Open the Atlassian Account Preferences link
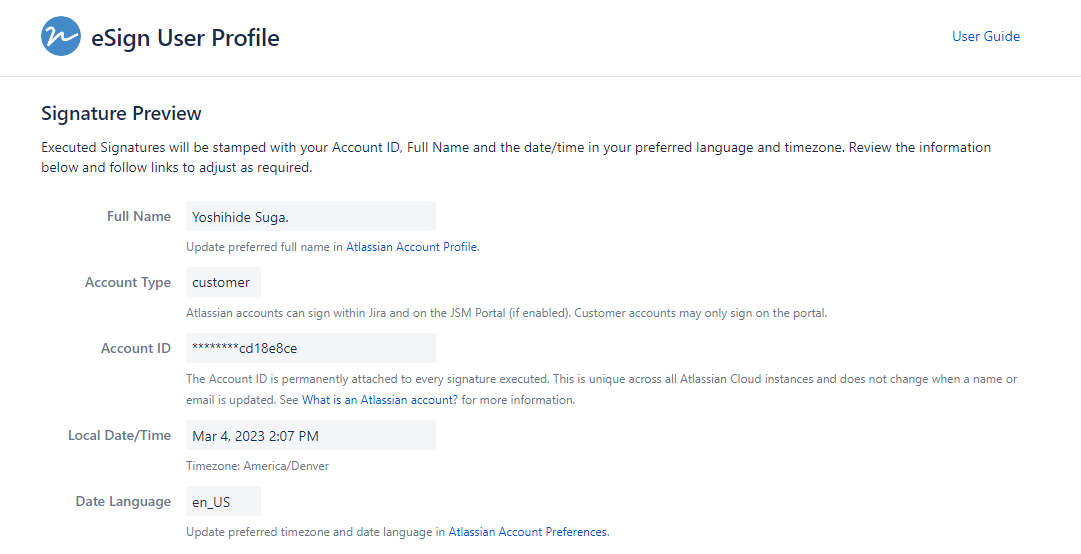Viewport: 1081px width, 554px height. 527,532
